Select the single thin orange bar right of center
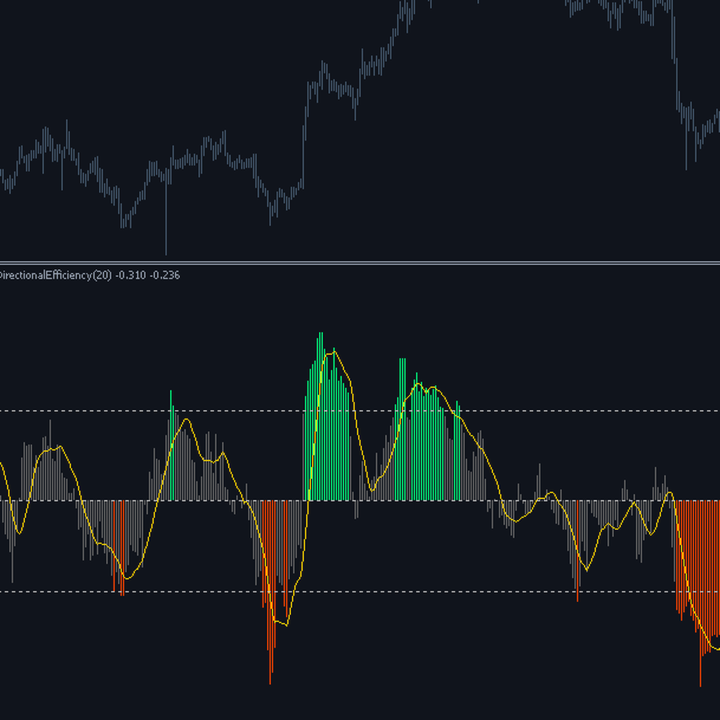Image resolution: width=720 pixels, height=720 pixels. (x=577, y=551)
